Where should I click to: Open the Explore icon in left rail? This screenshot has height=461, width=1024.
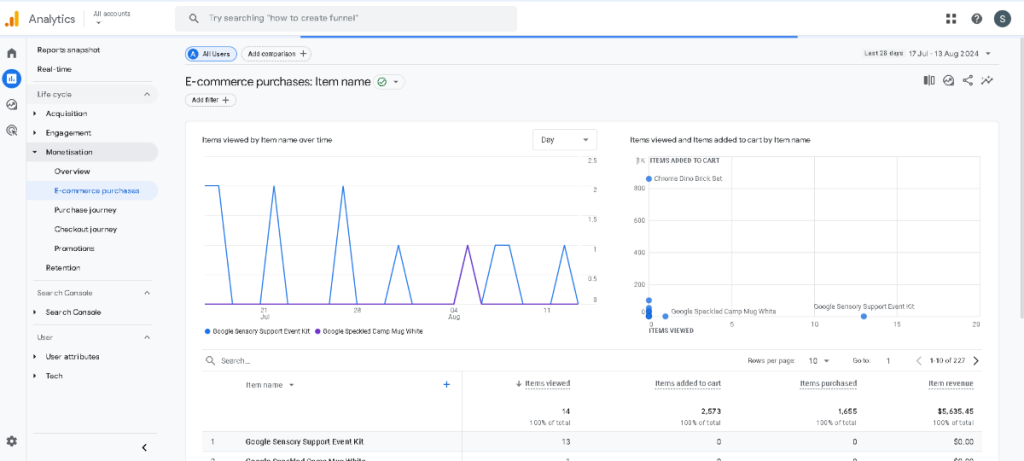[x=12, y=104]
